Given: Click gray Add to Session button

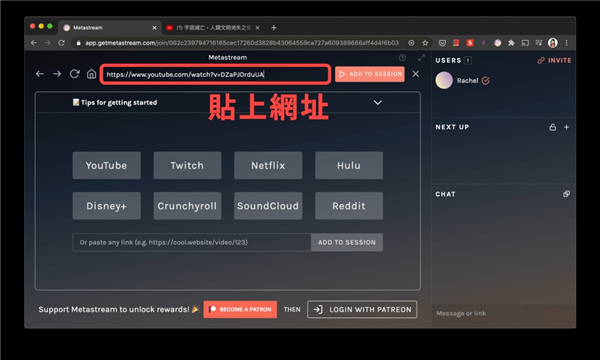Looking at the screenshot, I should click(x=347, y=242).
